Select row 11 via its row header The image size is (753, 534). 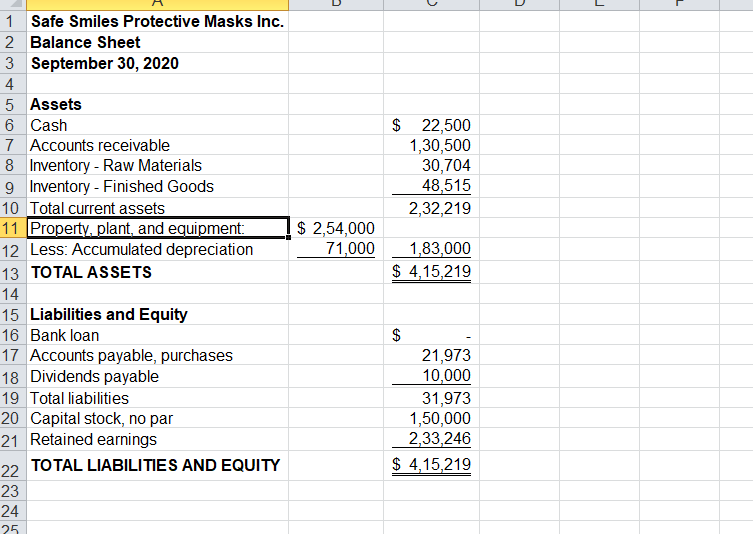13,228
